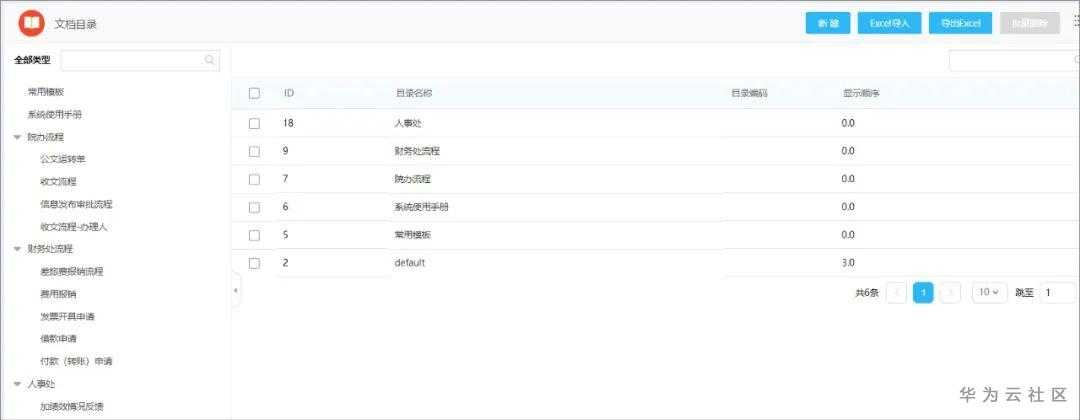Click the display order value 3.0
This screenshot has width=1080, height=420.
(848, 263)
